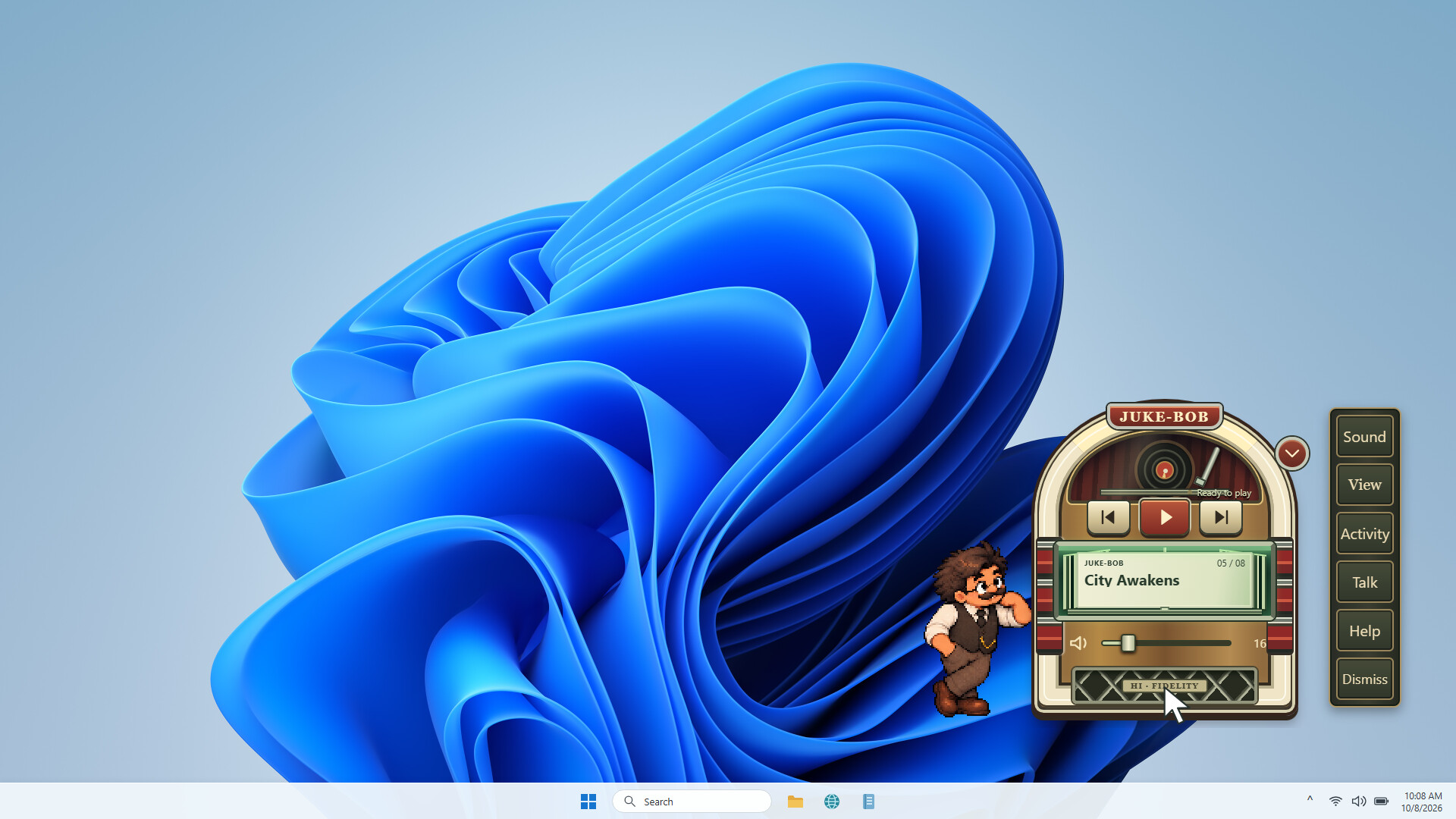Open the system volume tray icon
Viewport: 1456px width, 819px height.
1358,802
